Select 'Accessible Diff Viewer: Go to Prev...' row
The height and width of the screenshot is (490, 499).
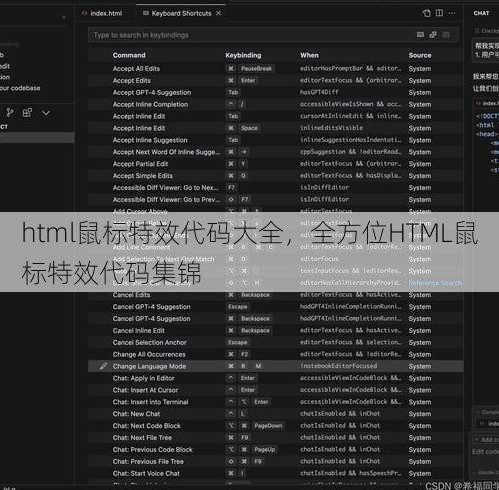tap(276, 200)
